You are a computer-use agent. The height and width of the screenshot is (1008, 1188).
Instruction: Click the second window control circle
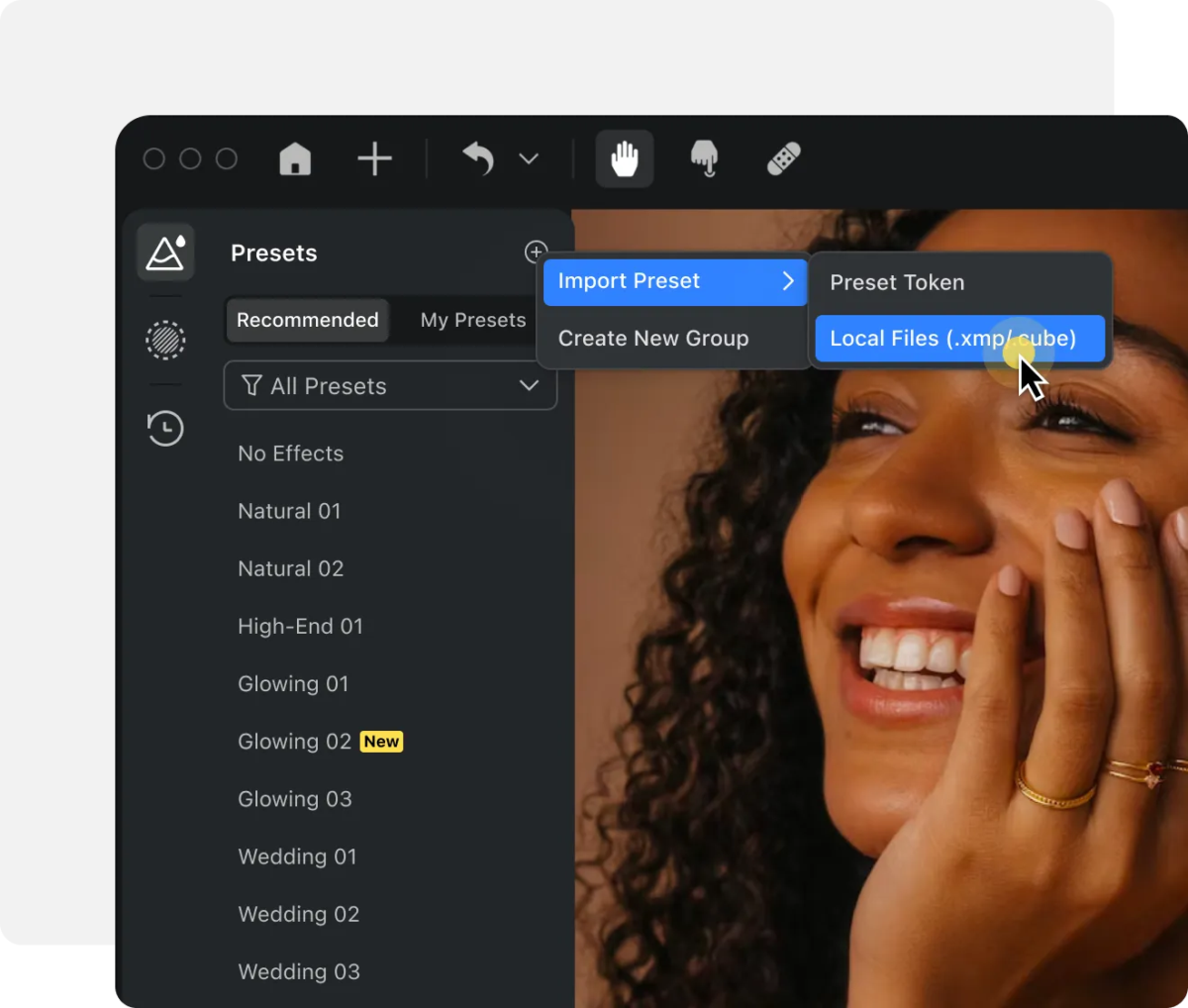click(x=190, y=158)
